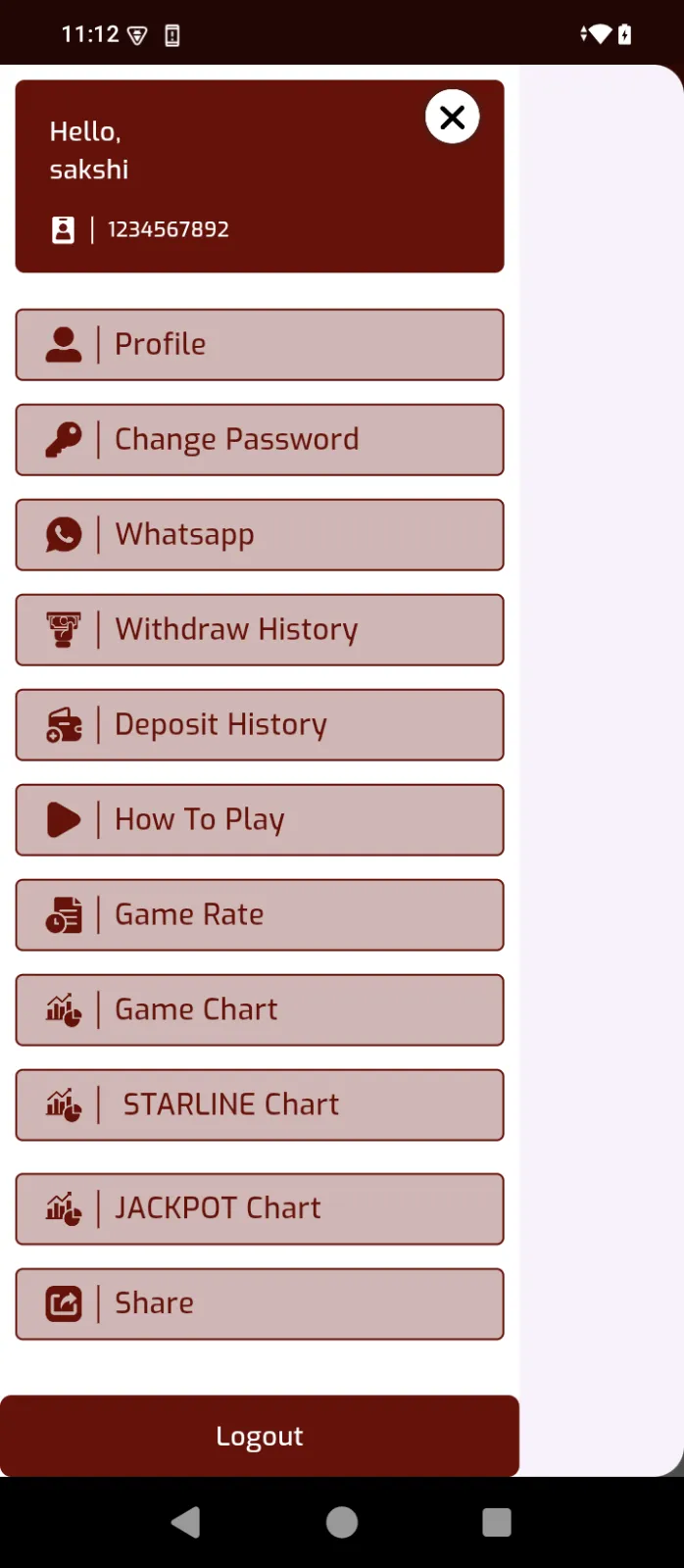Tap the phone number 1234567892
684x1568 pixels.
coord(169,229)
